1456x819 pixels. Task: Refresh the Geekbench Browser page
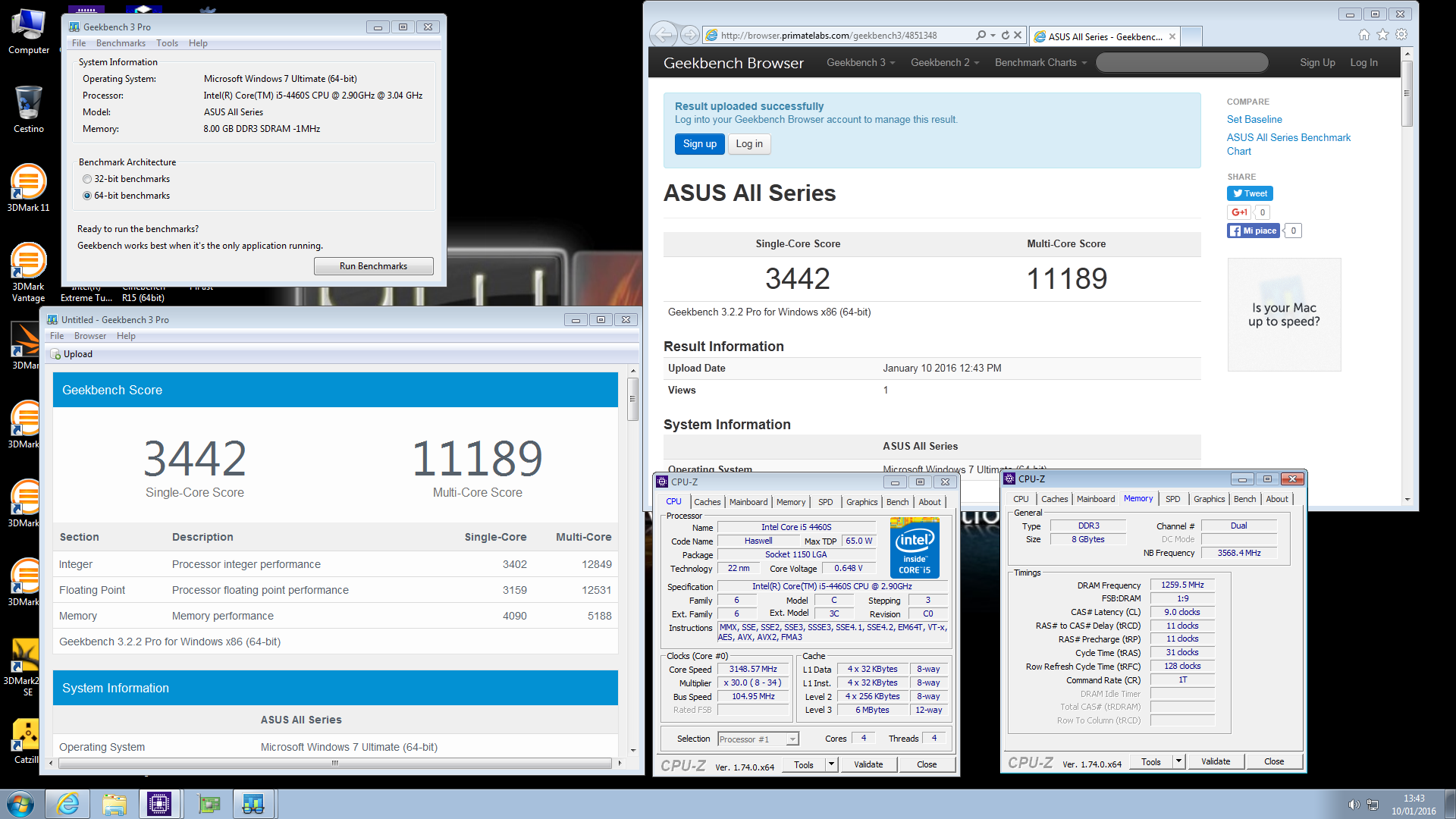1006,35
